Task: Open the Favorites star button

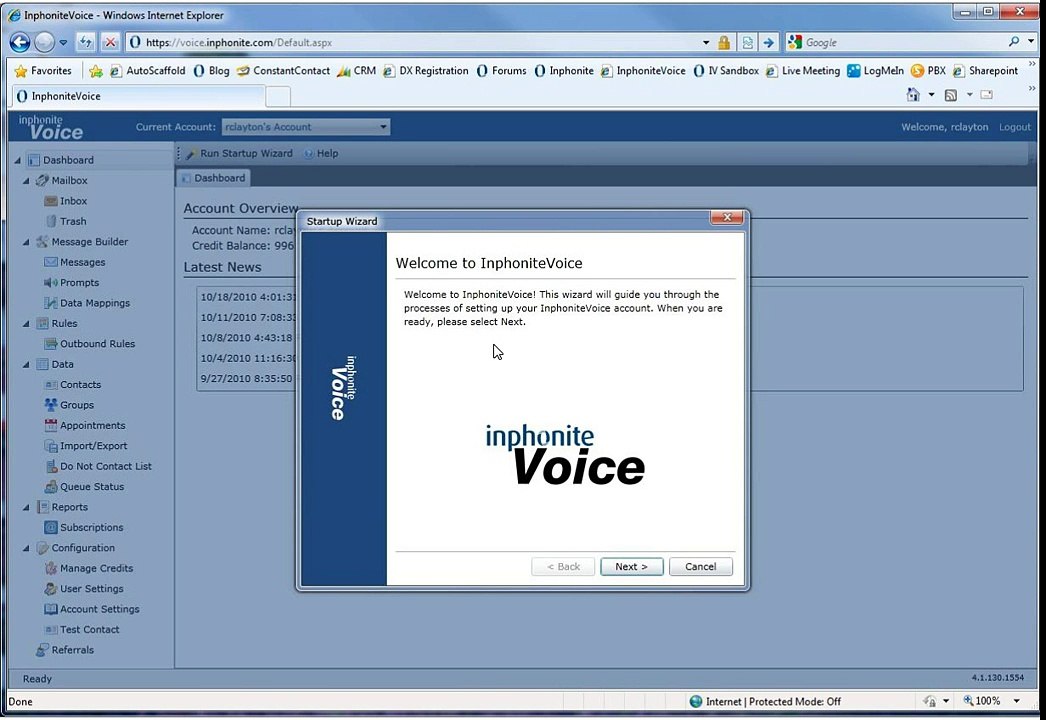Action: (43, 71)
